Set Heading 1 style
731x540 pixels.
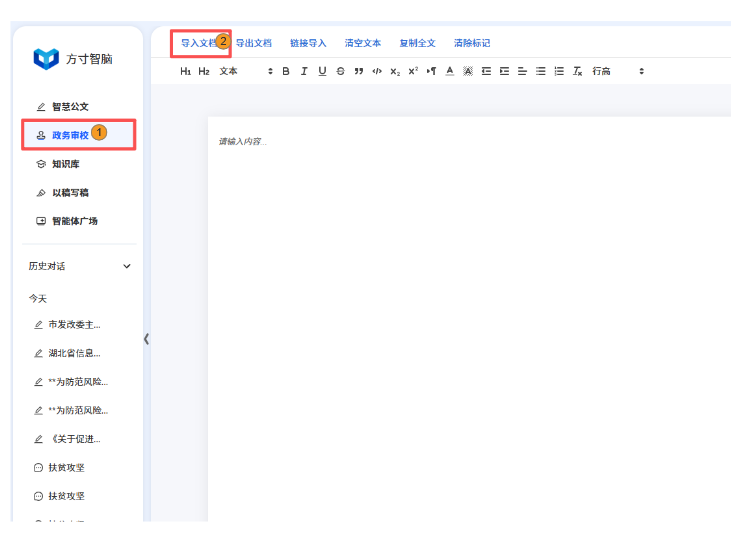tap(185, 71)
